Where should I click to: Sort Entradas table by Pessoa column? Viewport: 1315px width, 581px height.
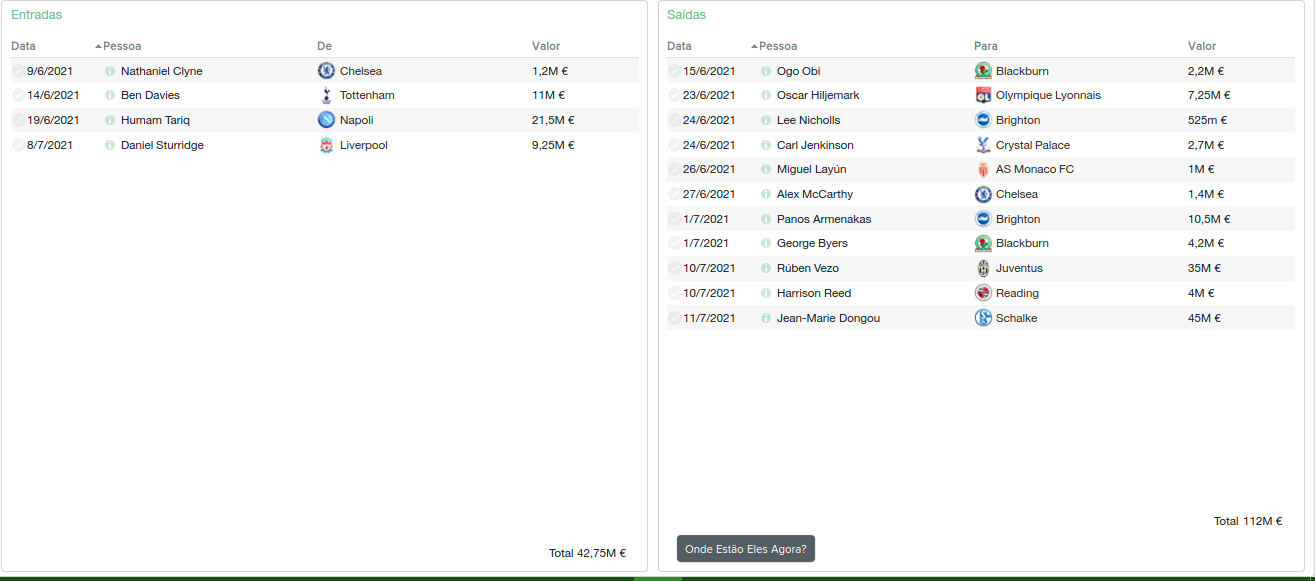[121, 46]
